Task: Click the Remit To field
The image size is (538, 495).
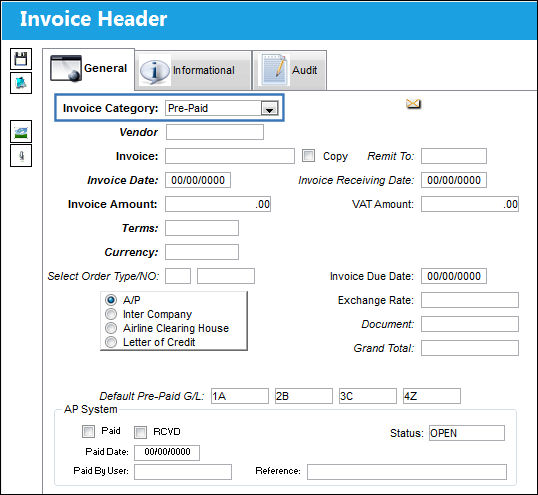Action: (x=454, y=156)
